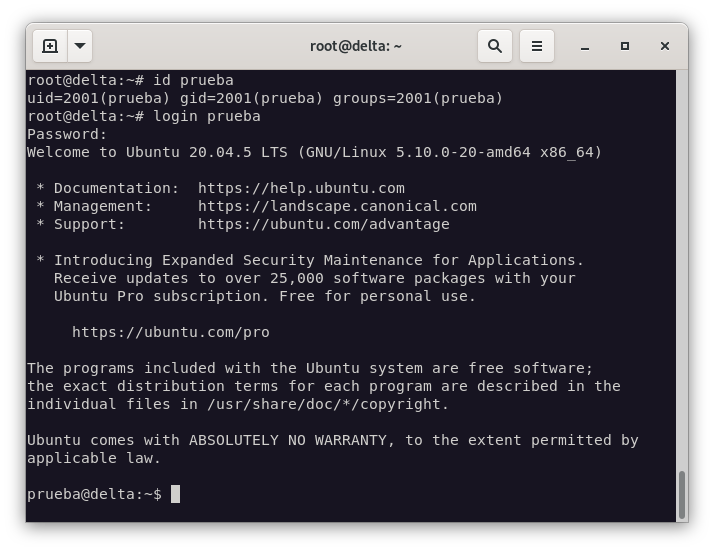Screen dimensions: 714x551
Task: Minimize the terminal window
Action: tap(585, 45)
